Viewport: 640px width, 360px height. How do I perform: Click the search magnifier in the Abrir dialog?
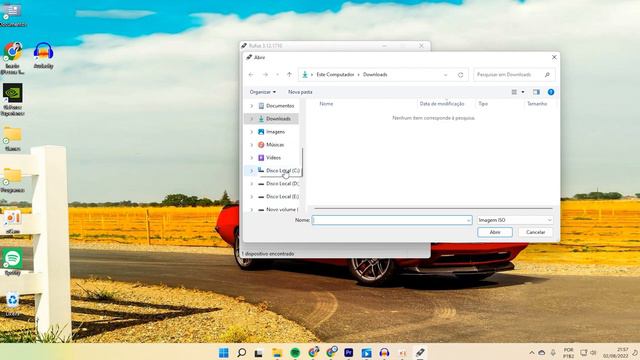pyautogui.click(x=547, y=75)
